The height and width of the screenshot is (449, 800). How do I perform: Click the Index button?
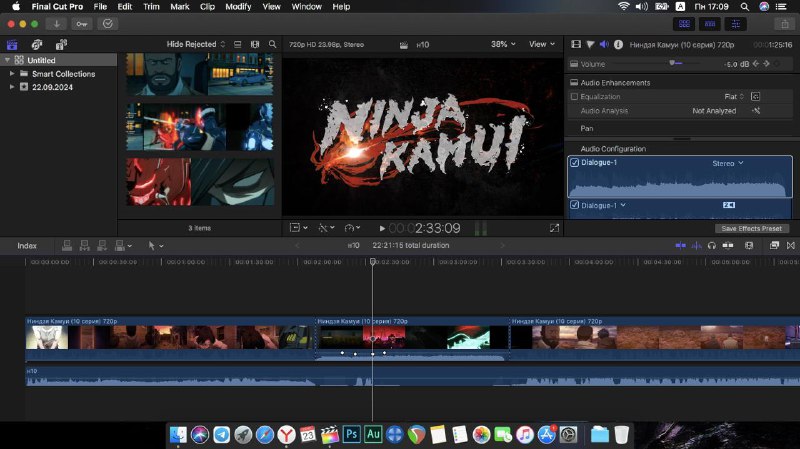pos(27,245)
